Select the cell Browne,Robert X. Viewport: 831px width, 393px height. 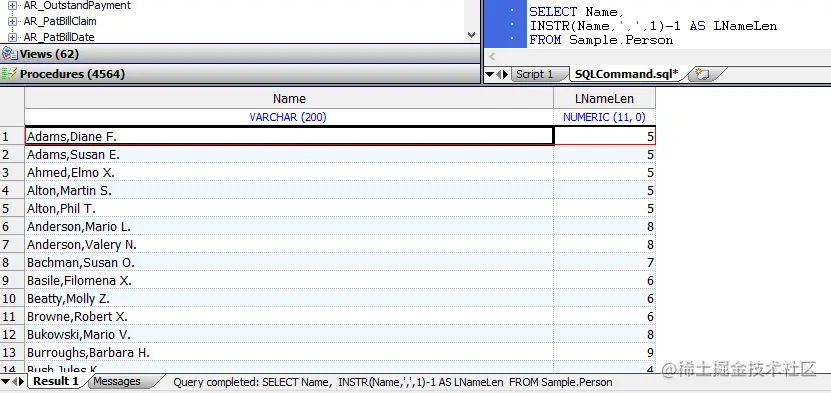click(289, 317)
